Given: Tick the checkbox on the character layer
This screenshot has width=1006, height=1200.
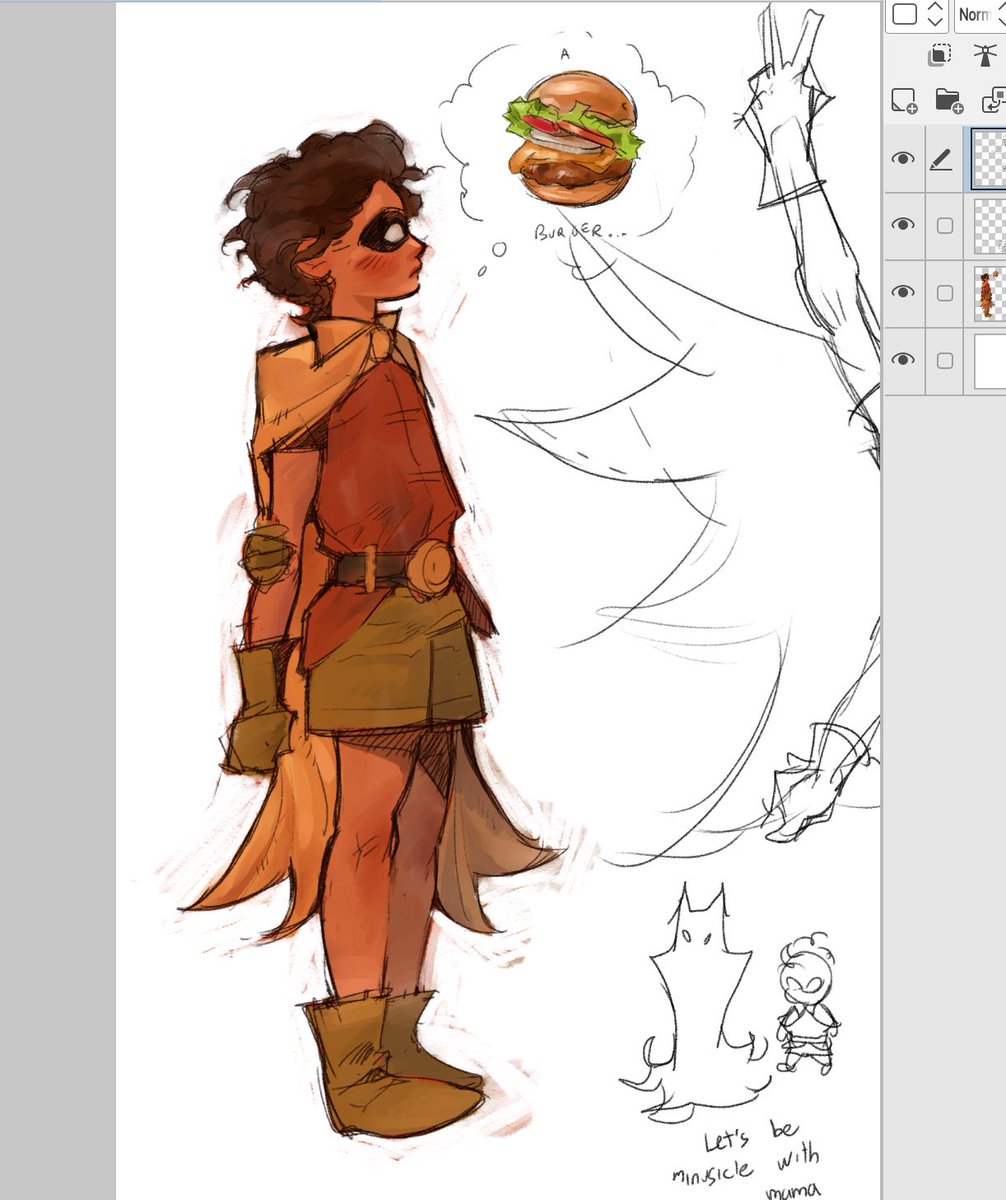Looking at the screenshot, I should pos(944,293).
